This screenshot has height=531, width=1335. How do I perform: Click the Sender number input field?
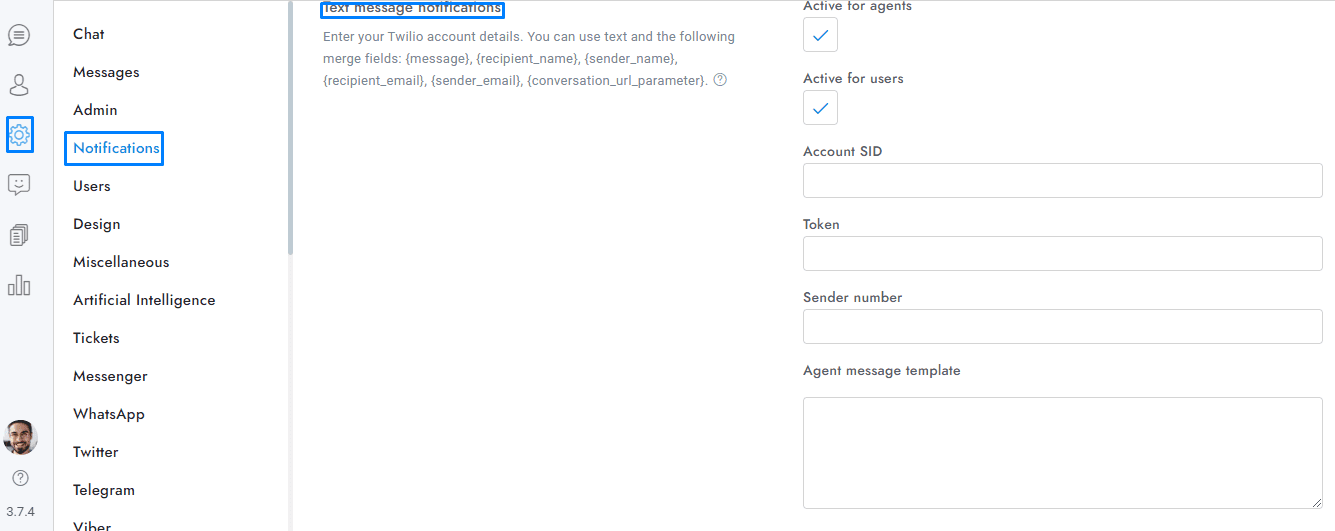coord(1062,327)
